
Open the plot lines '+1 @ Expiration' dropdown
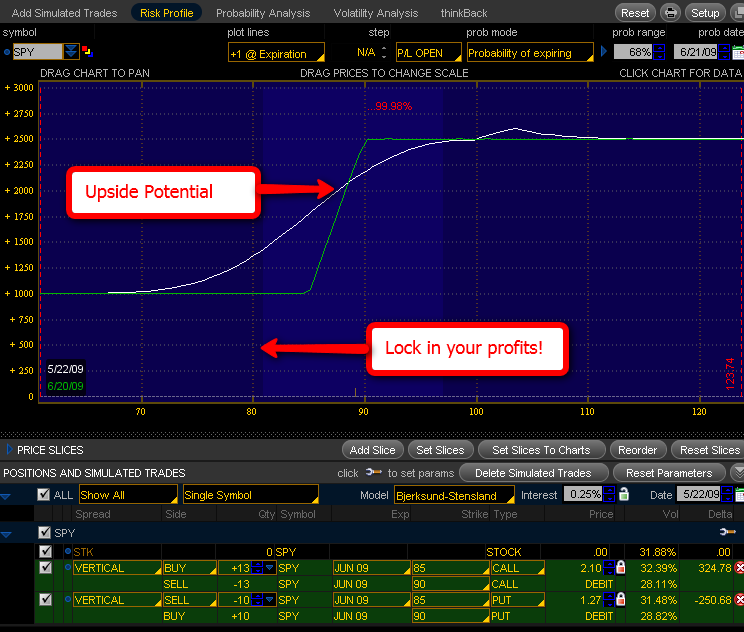[x=275, y=53]
